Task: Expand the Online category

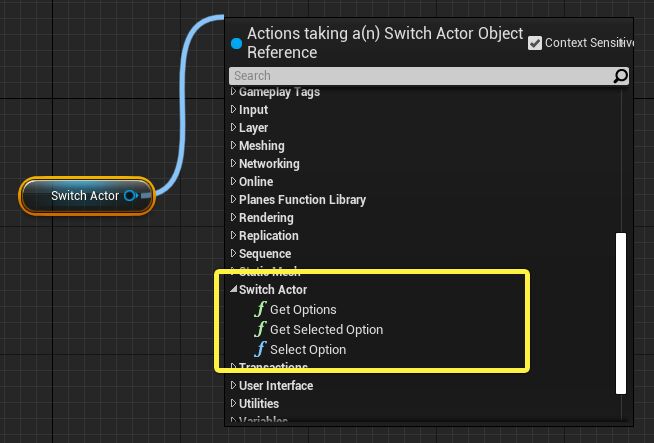Action: click(x=234, y=181)
